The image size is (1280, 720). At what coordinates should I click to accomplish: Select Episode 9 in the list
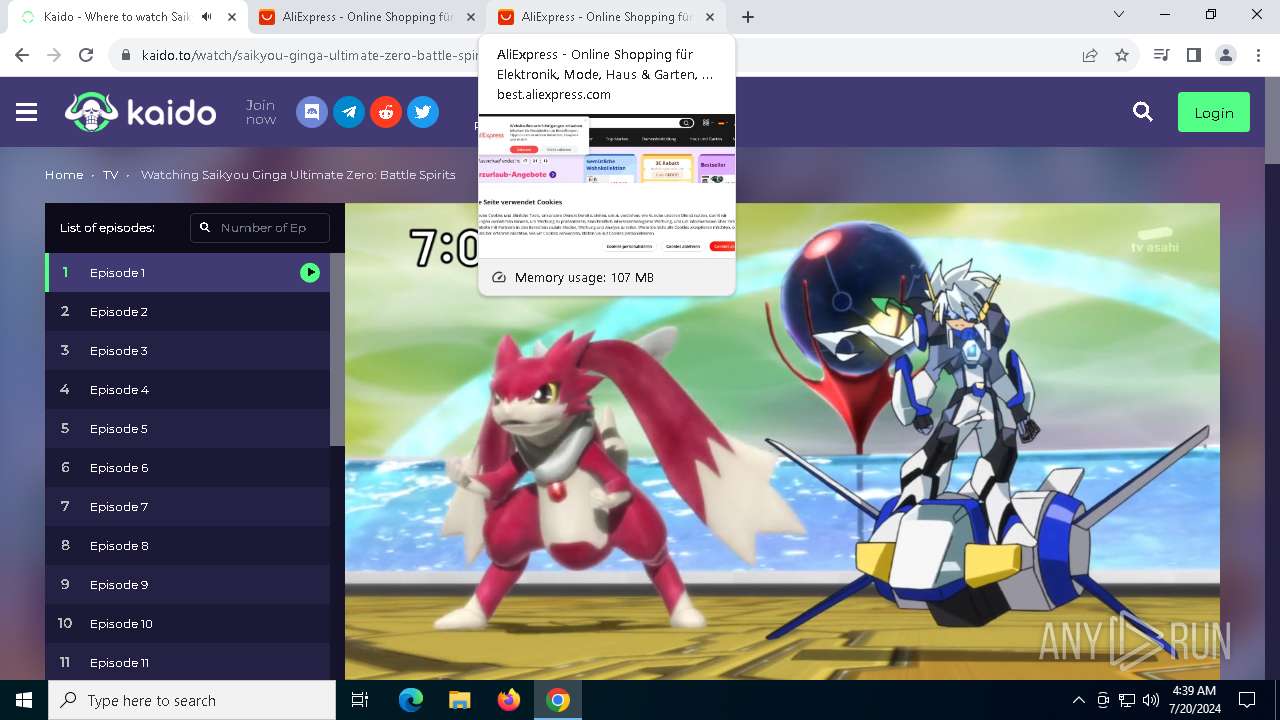click(x=187, y=584)
